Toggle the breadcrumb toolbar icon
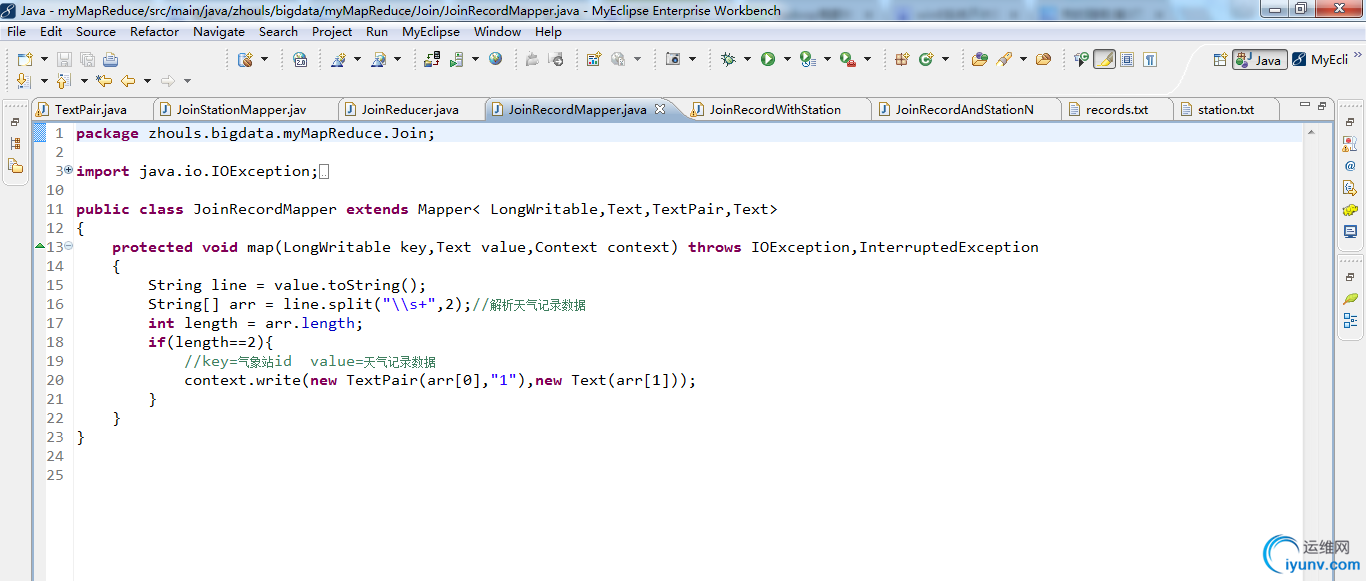 point(1081,59)
